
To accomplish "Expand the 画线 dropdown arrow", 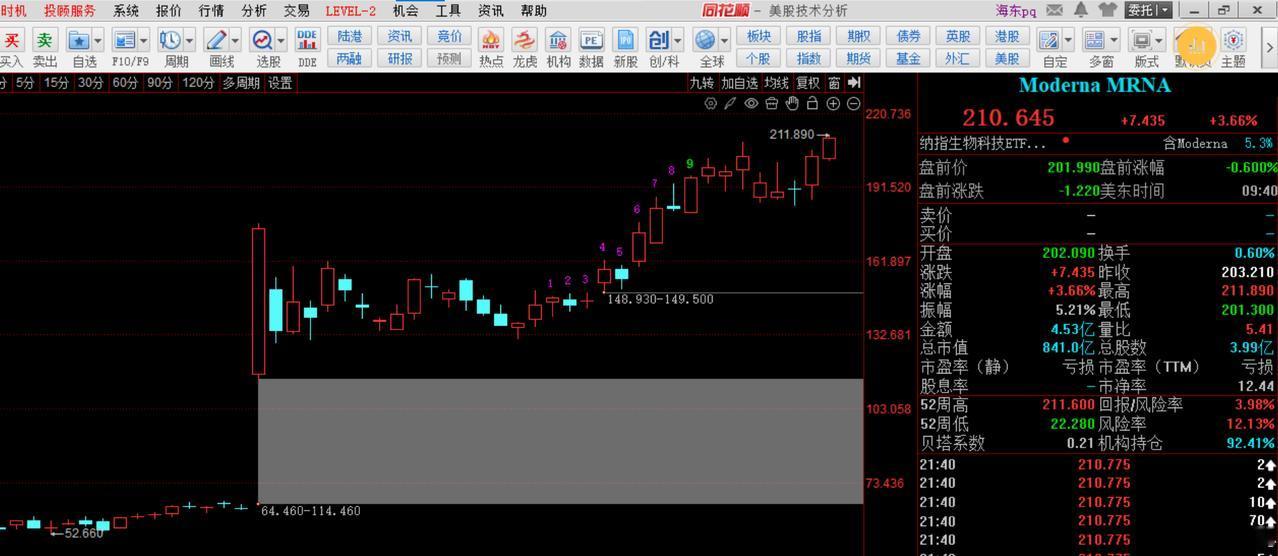I will click(x=235, y=41).
